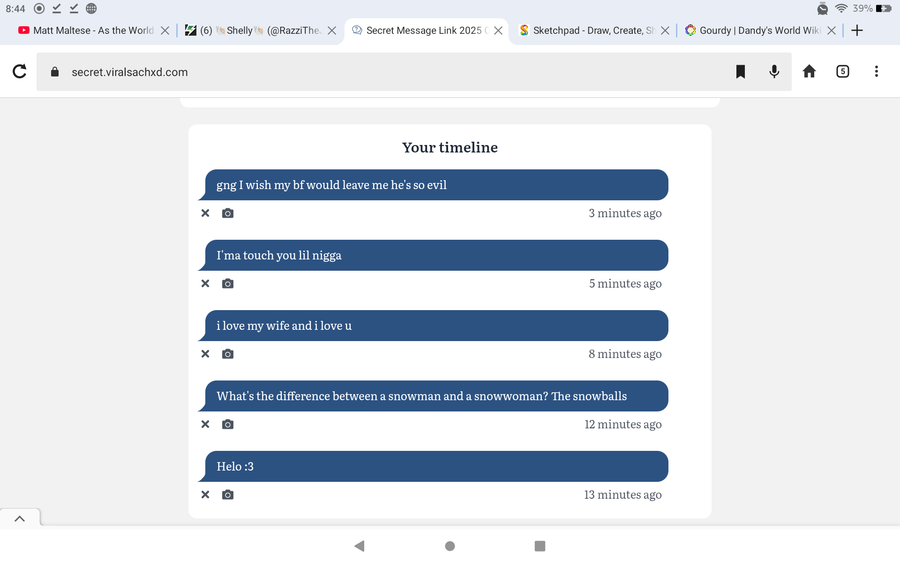
Task: Capture the 'Helo :3' message with the camera icon
Action: [228, 495]
